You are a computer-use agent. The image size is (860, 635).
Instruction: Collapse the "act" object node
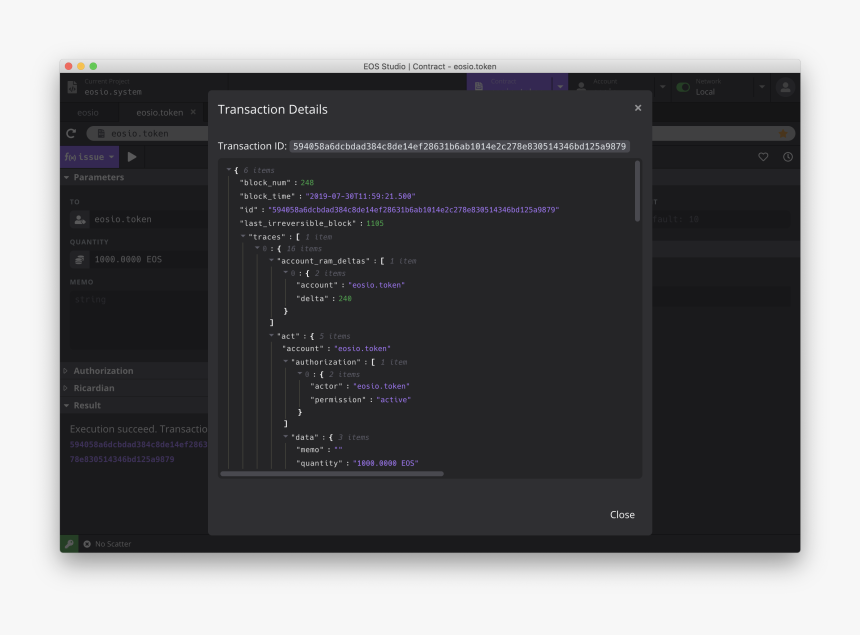pos(271,336)
